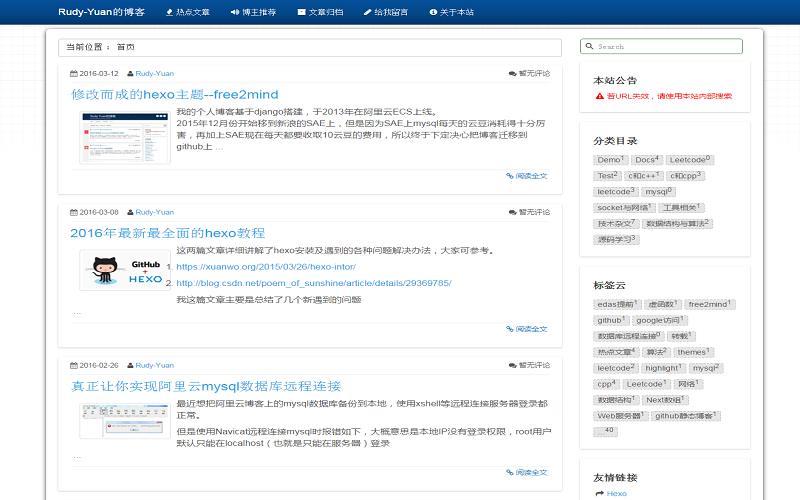Click the megaphone icon beside 博主推荐
800x500 pixels.
(234, 12)
